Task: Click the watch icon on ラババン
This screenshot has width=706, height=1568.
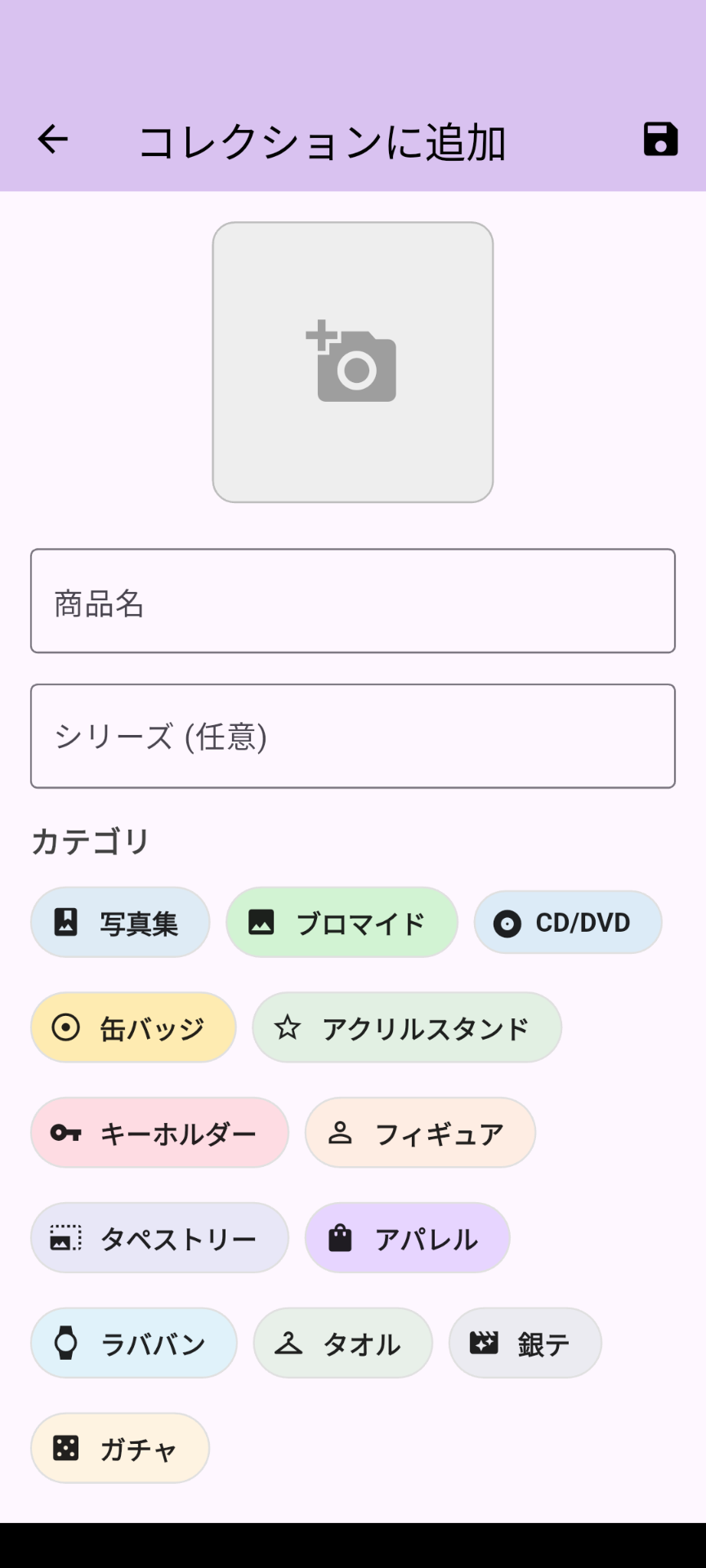Action: pos(65,1343)
